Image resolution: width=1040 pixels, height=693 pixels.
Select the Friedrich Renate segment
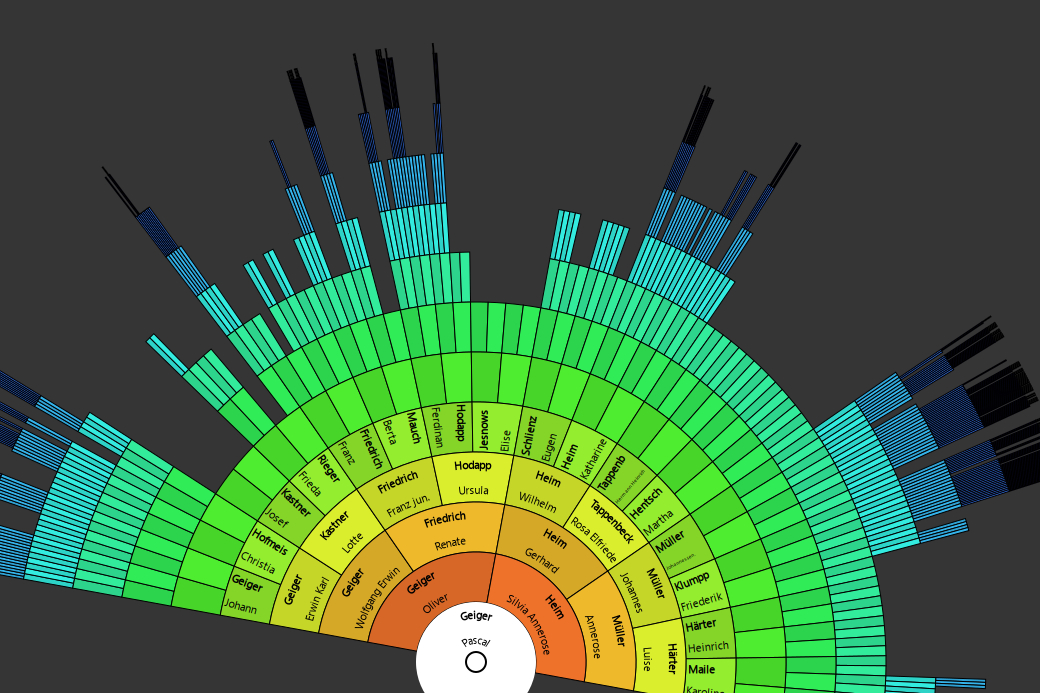tap(447, 532)
